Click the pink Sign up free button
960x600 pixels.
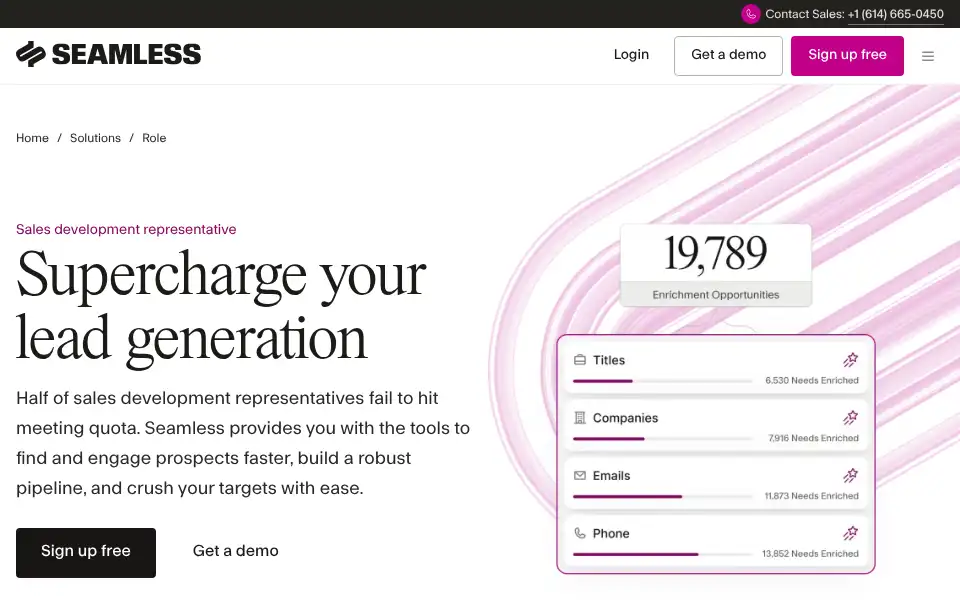click(x=847, y=56)
